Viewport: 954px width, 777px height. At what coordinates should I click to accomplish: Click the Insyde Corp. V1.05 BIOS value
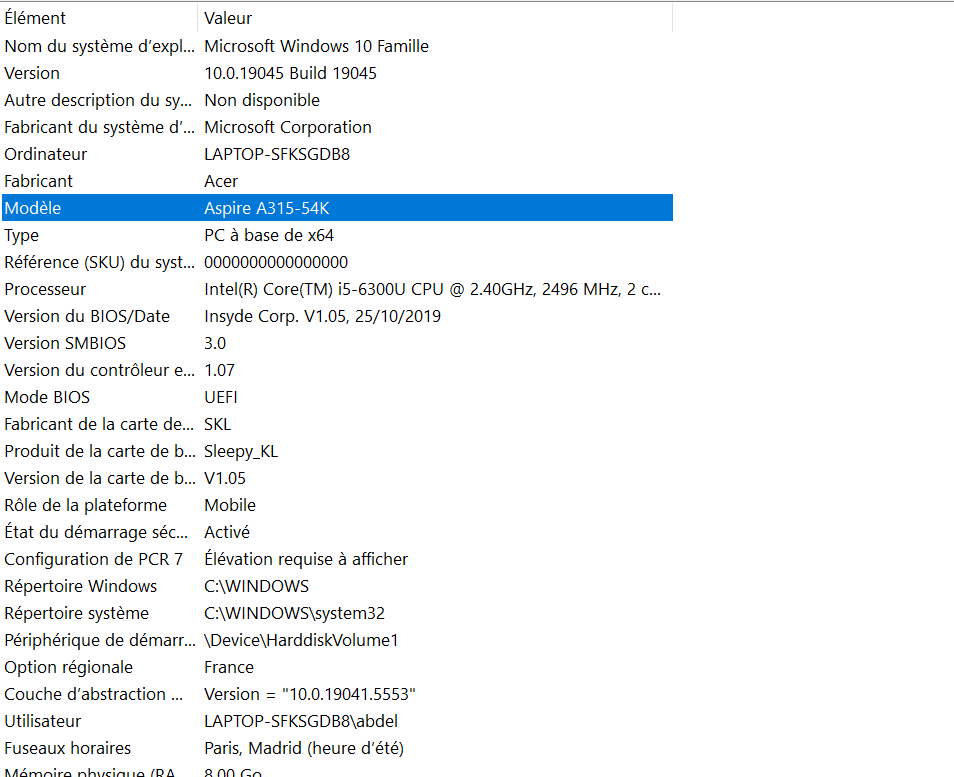(x=322, y=316)
